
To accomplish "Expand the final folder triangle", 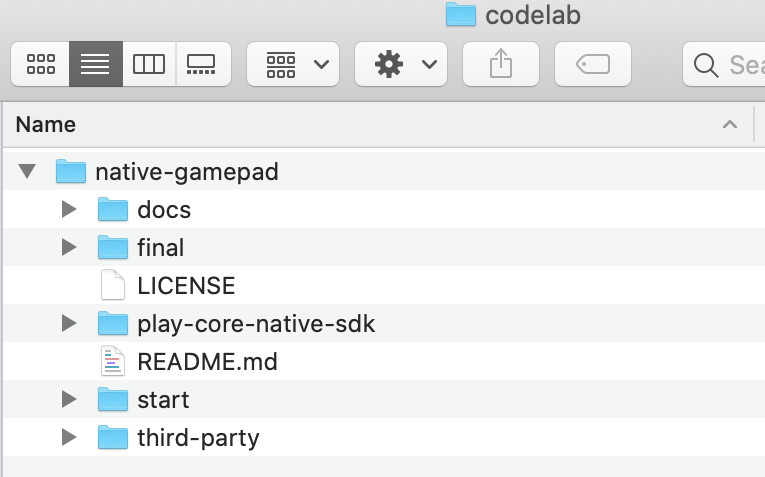I will click(68, 248).
